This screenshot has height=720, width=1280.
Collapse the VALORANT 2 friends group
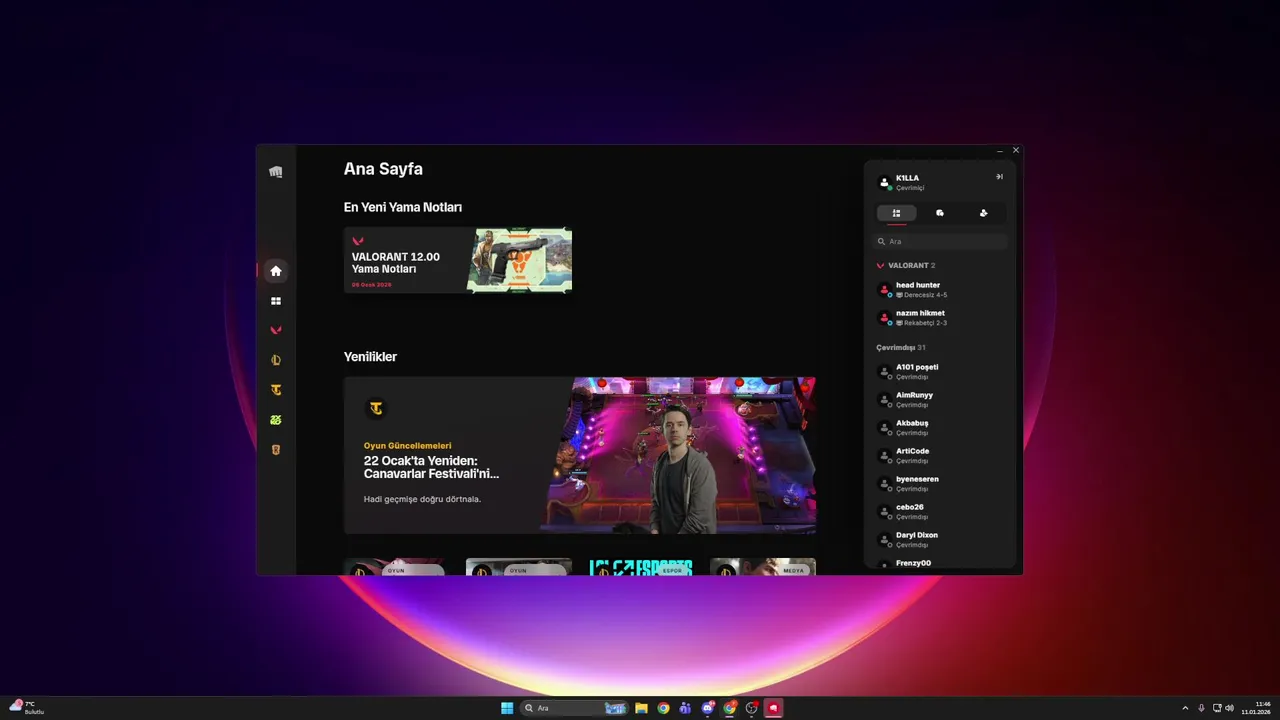pyautogui.click(x=906, y=266)
